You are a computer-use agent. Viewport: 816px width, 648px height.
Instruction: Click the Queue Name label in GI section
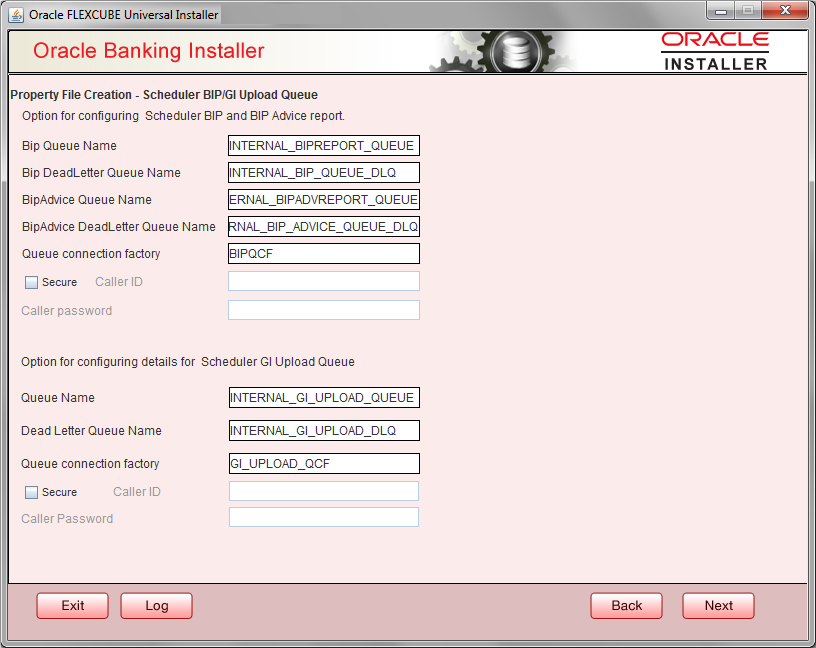(x=58, y=398)
